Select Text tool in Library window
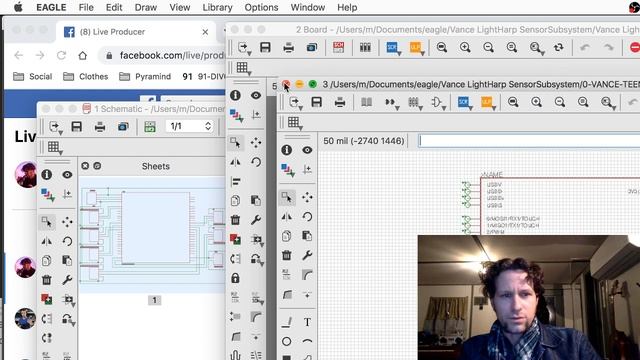Viewport: 640px width, 360px height. click(x=307, y=322)
